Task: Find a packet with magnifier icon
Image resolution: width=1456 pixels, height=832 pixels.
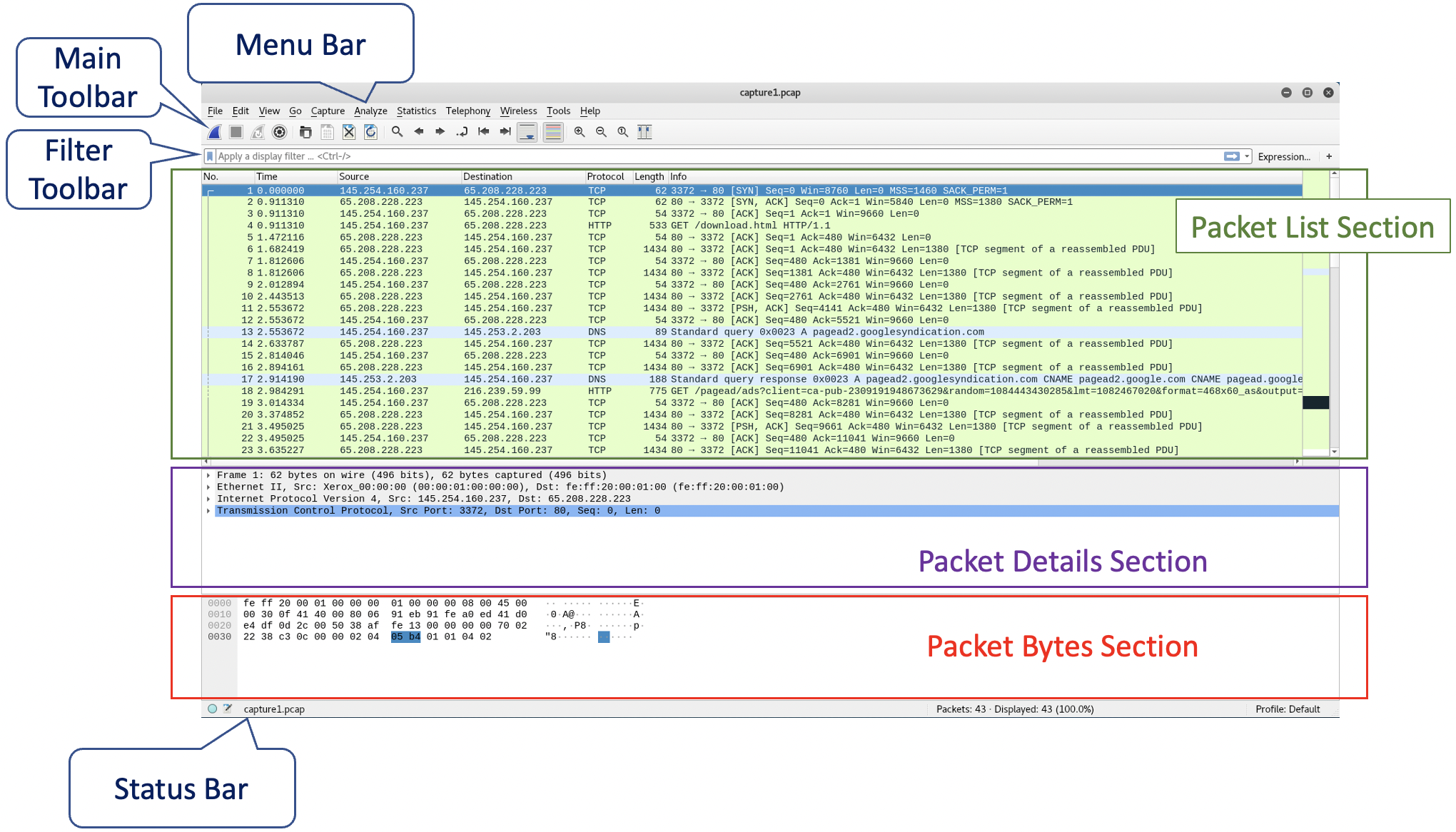Action: point(398,132)
